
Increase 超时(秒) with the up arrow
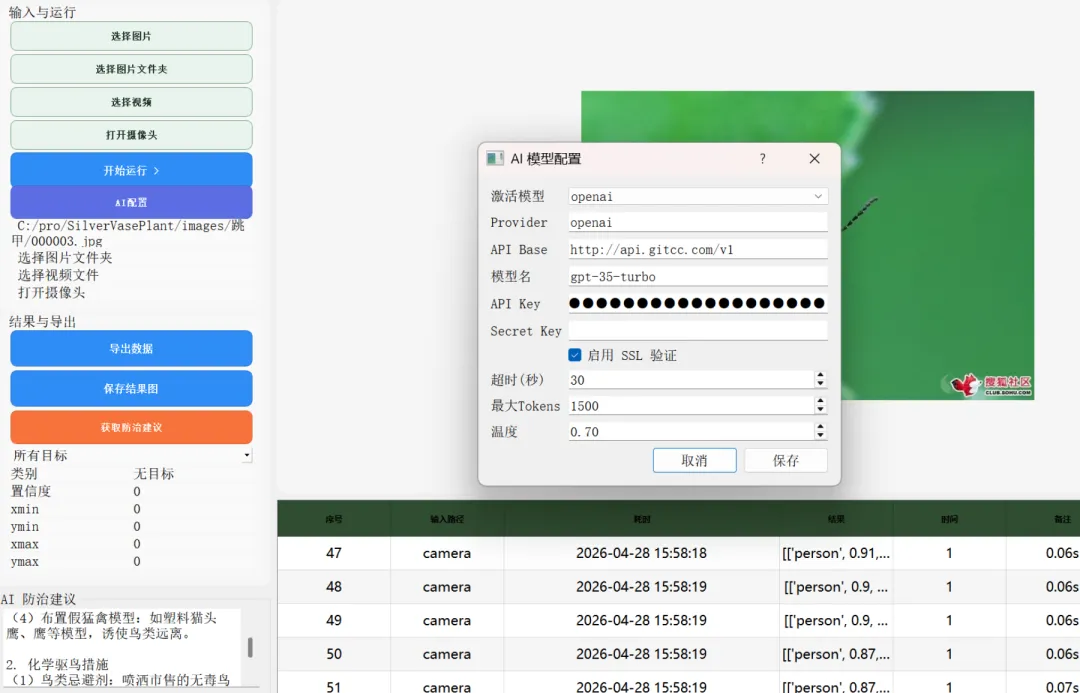(x=820, y=375)
